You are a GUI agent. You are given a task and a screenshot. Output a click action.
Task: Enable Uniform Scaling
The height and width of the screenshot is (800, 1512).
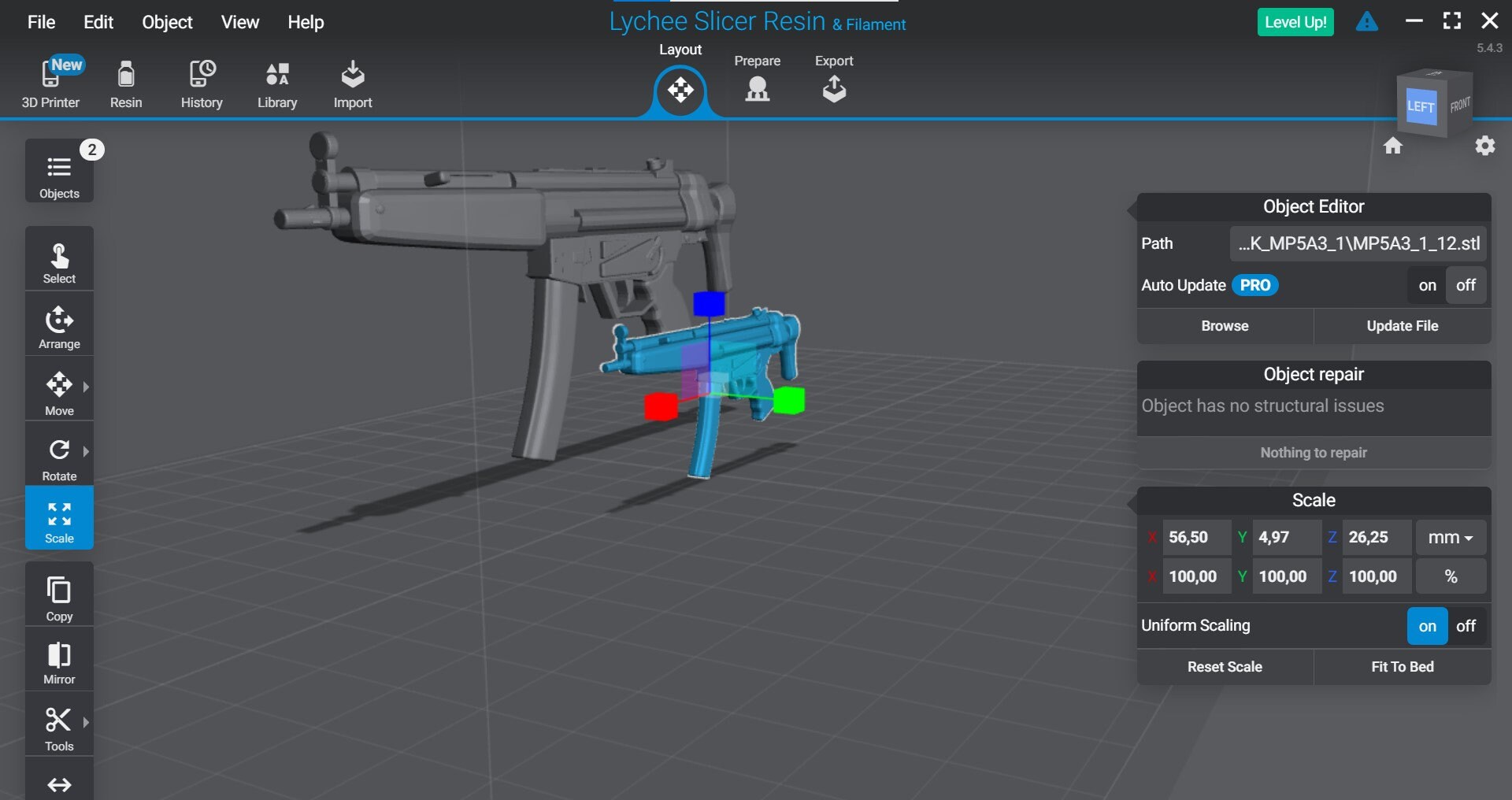[1428, 625]
